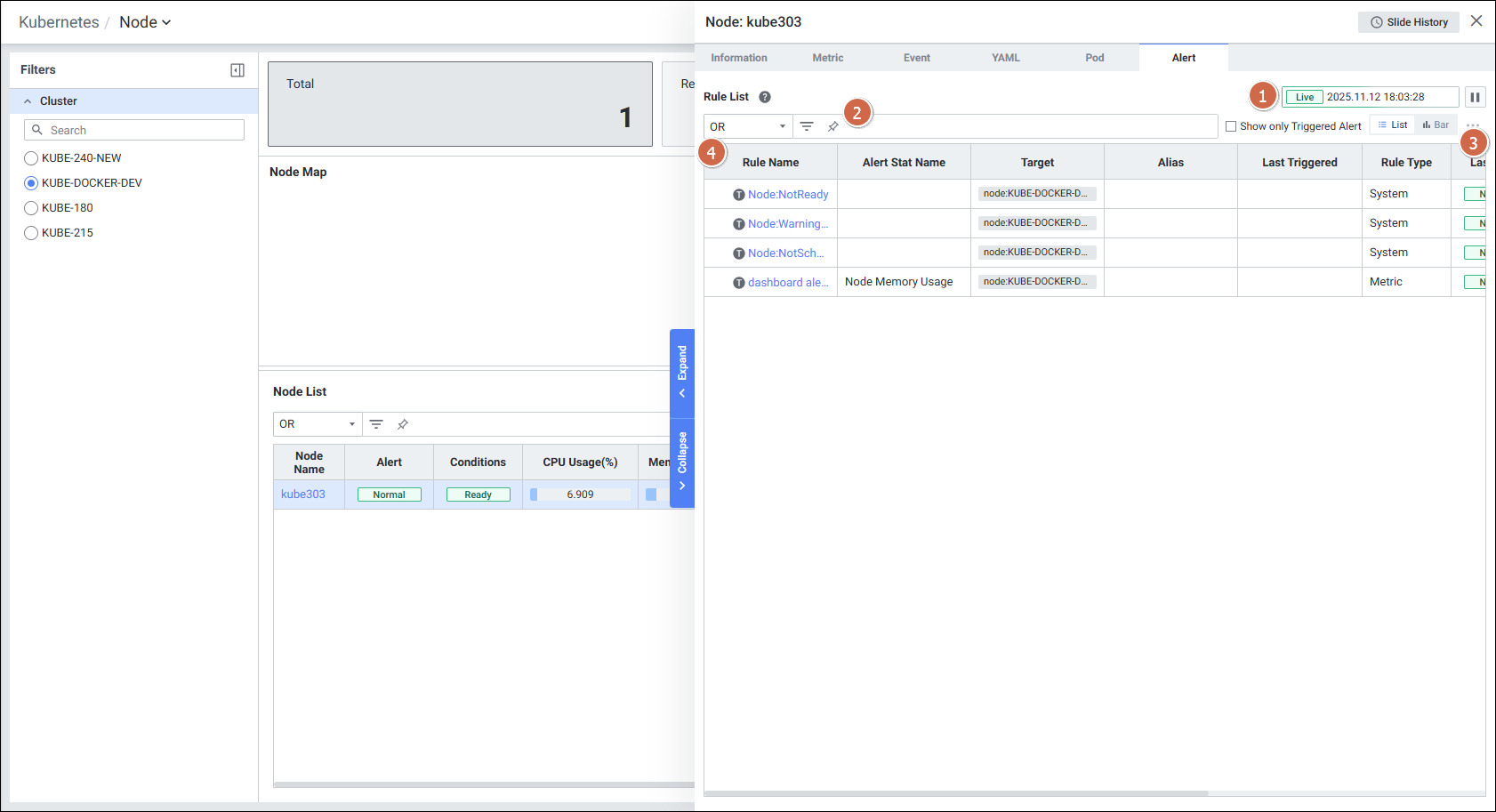Open Rule List filter options icon
Viewport: 1496px width, 812px height.
807,126
